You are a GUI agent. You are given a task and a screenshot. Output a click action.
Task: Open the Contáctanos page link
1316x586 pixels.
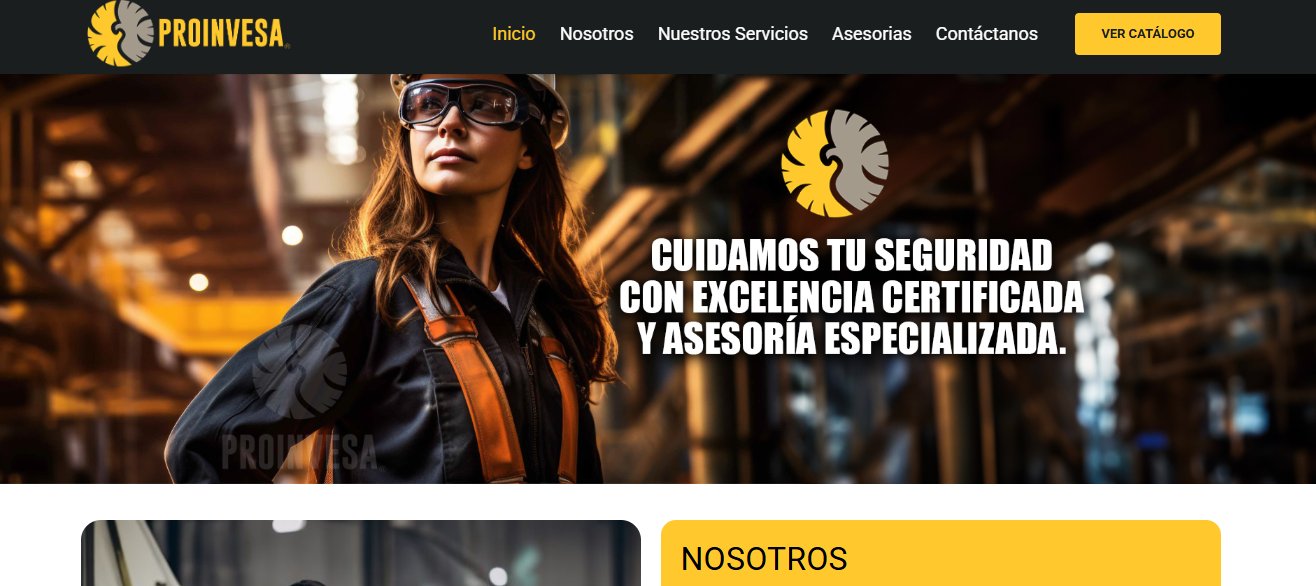click(987, 34)
